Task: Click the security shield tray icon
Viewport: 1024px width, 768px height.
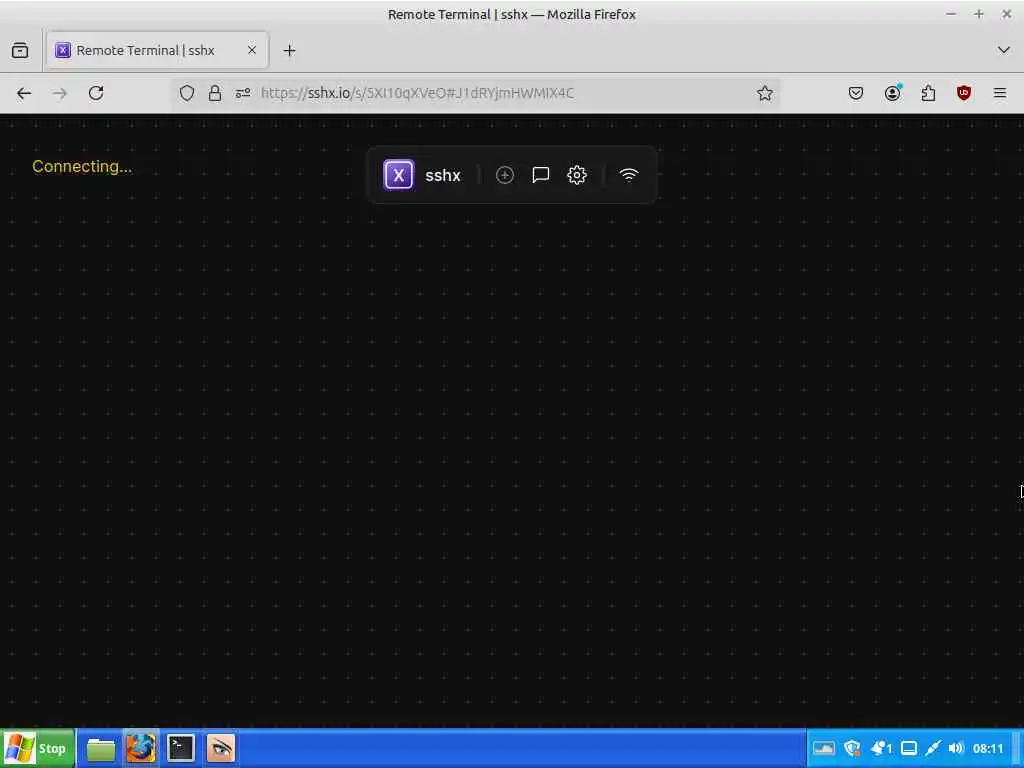Action: (852, 748)
